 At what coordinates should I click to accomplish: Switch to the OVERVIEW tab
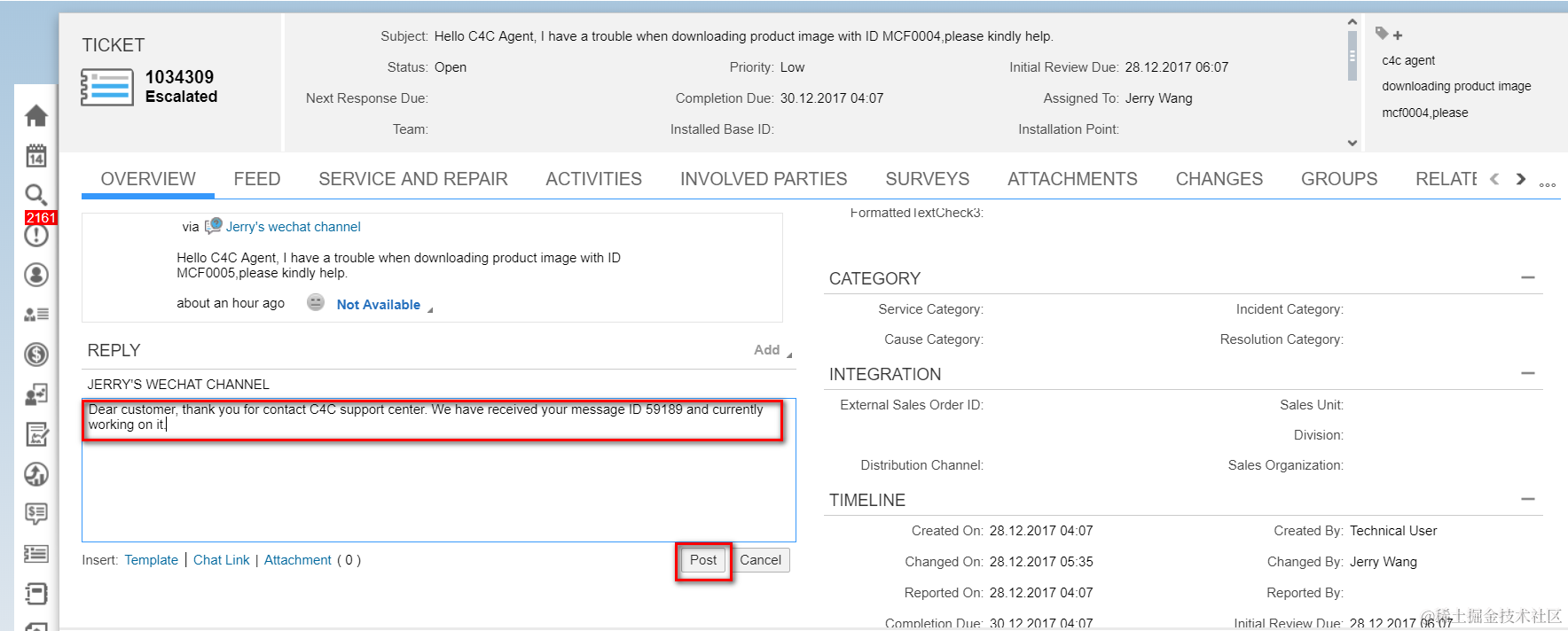point(148,179)
